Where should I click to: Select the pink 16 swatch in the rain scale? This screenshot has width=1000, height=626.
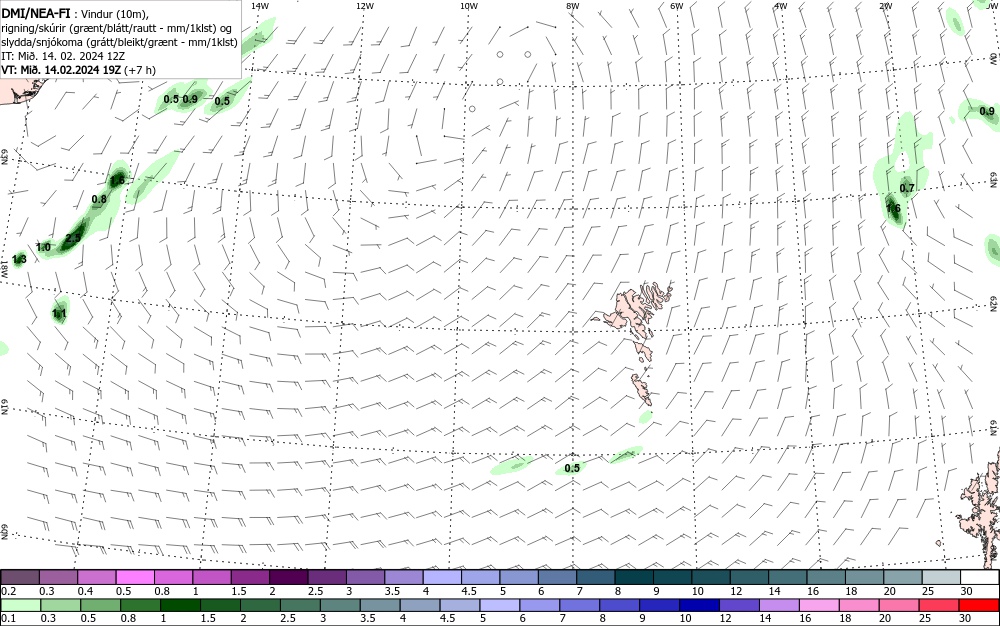(x=820, y=606)
